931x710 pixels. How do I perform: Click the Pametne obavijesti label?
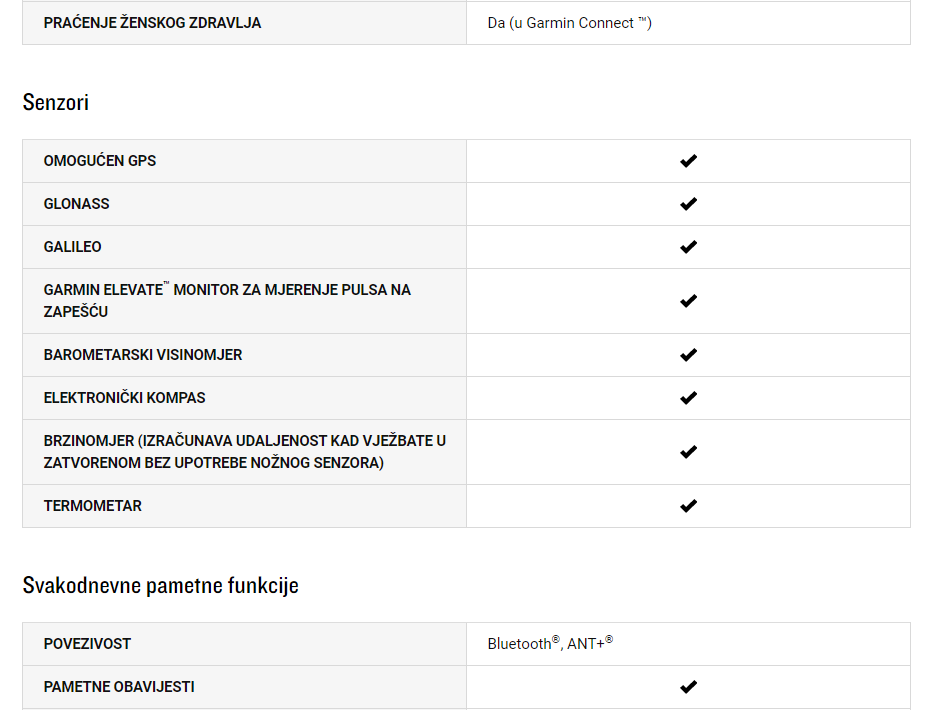coord(119,687)
